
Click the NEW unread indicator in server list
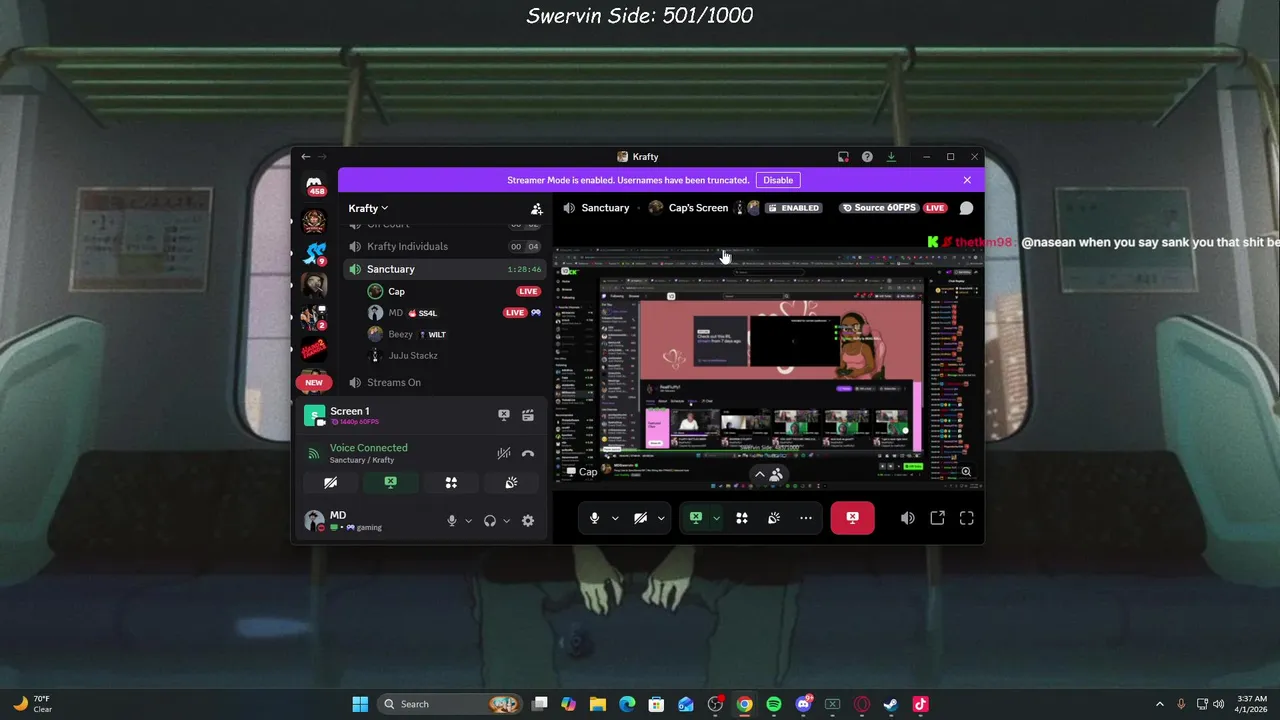[x=314, y=382]
